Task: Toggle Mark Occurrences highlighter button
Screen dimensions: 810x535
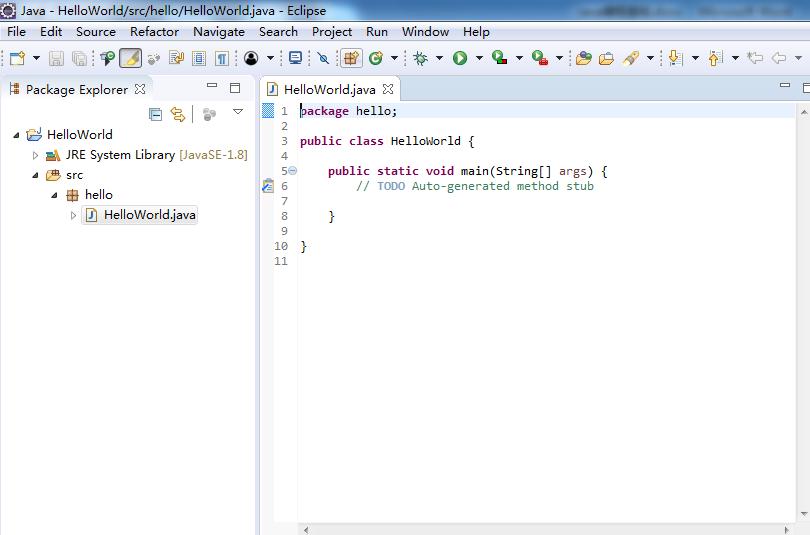Action: (x=130, y=58)
